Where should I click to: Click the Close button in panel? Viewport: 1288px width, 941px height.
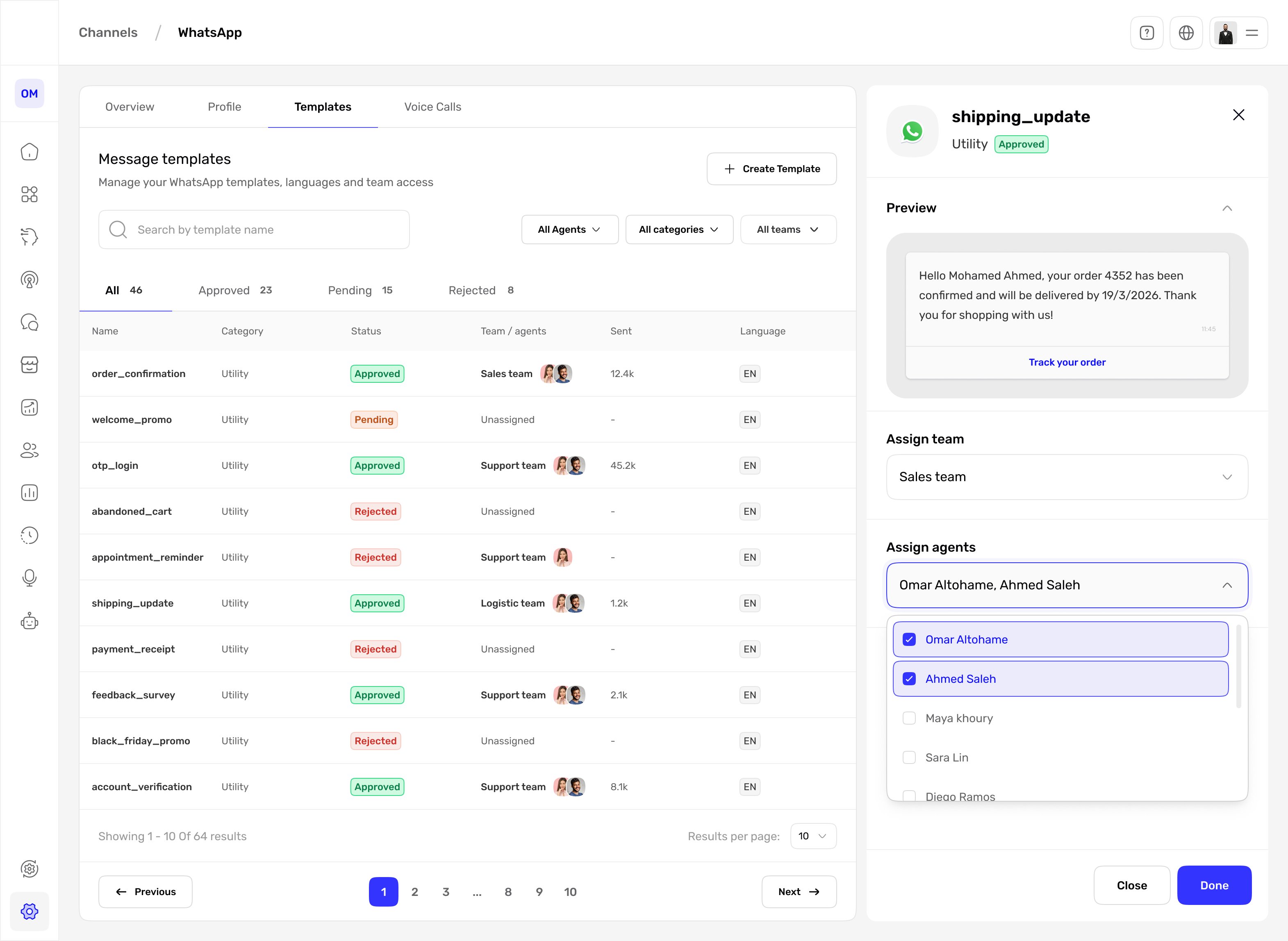click(1131, 885)
